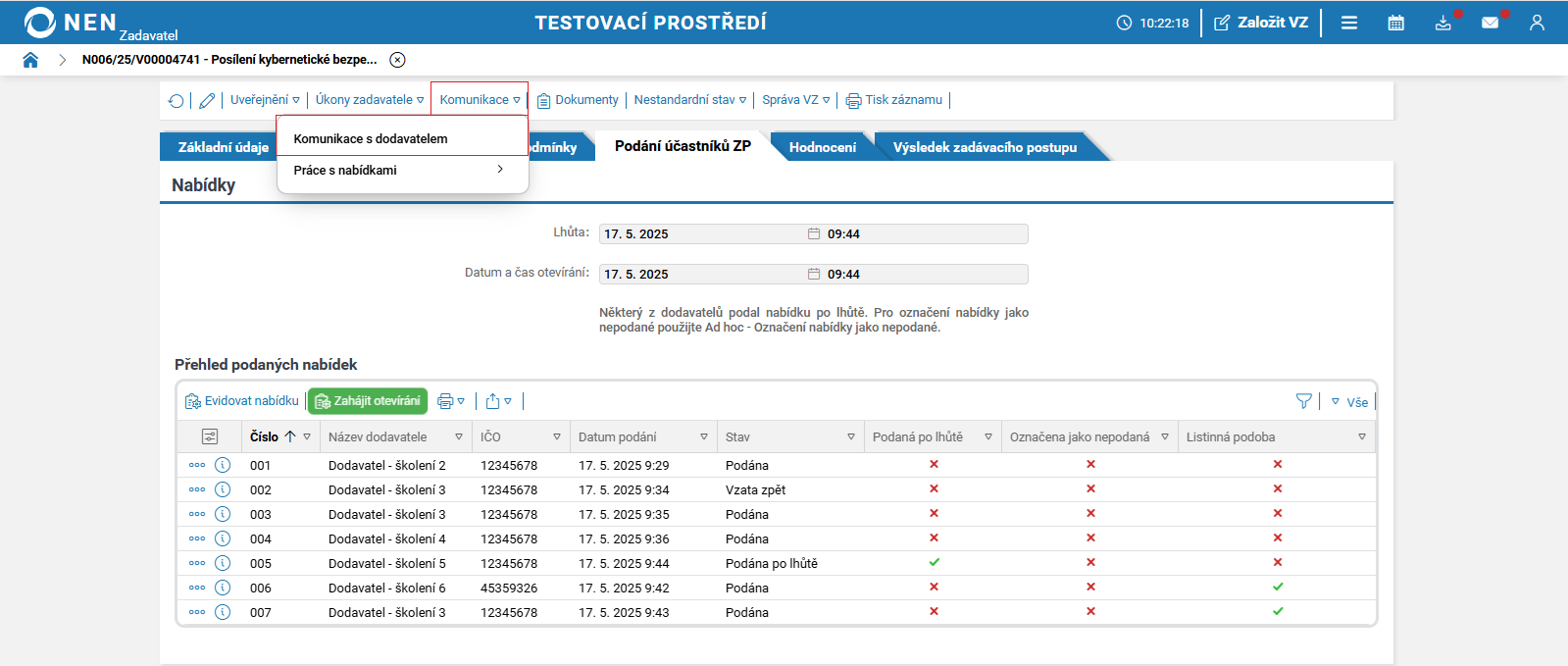Open the downloads icon in header
The image size is (1568, 666).
(1442, 23)
